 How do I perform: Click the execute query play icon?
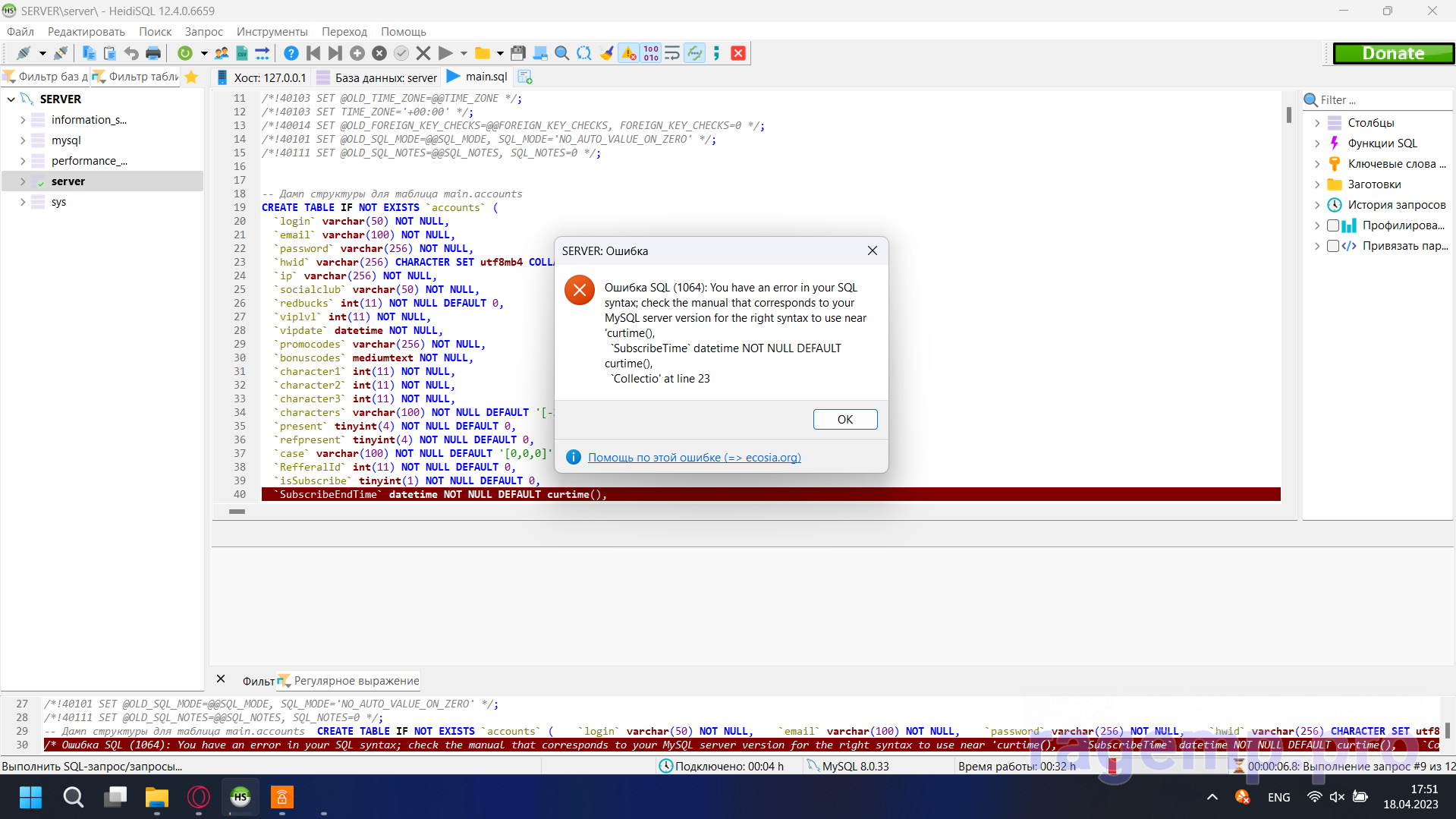[x=445, y=53]
